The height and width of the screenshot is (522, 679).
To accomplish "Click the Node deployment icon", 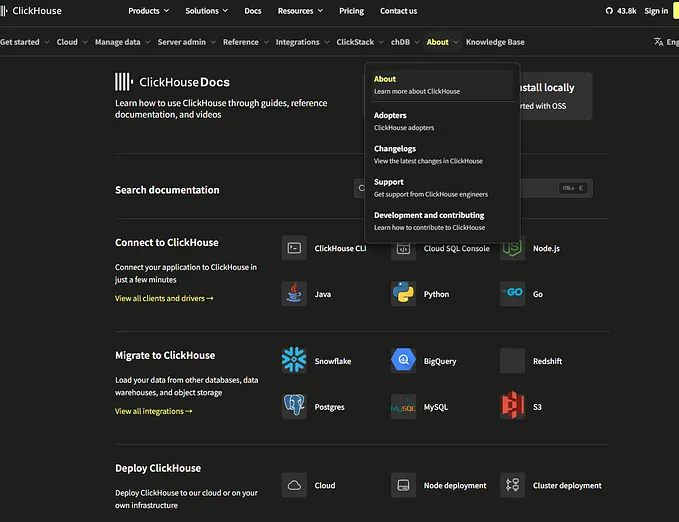I will pos(403,485).
